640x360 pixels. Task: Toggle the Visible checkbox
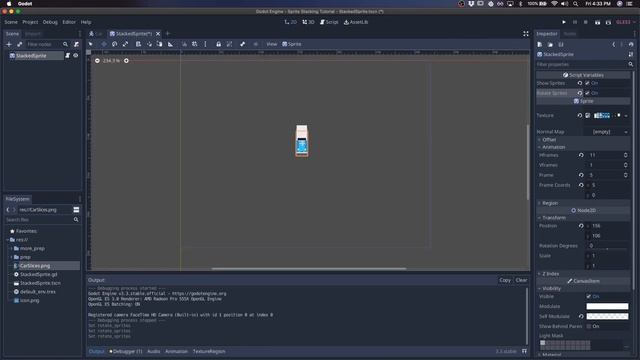click(589, 296)
